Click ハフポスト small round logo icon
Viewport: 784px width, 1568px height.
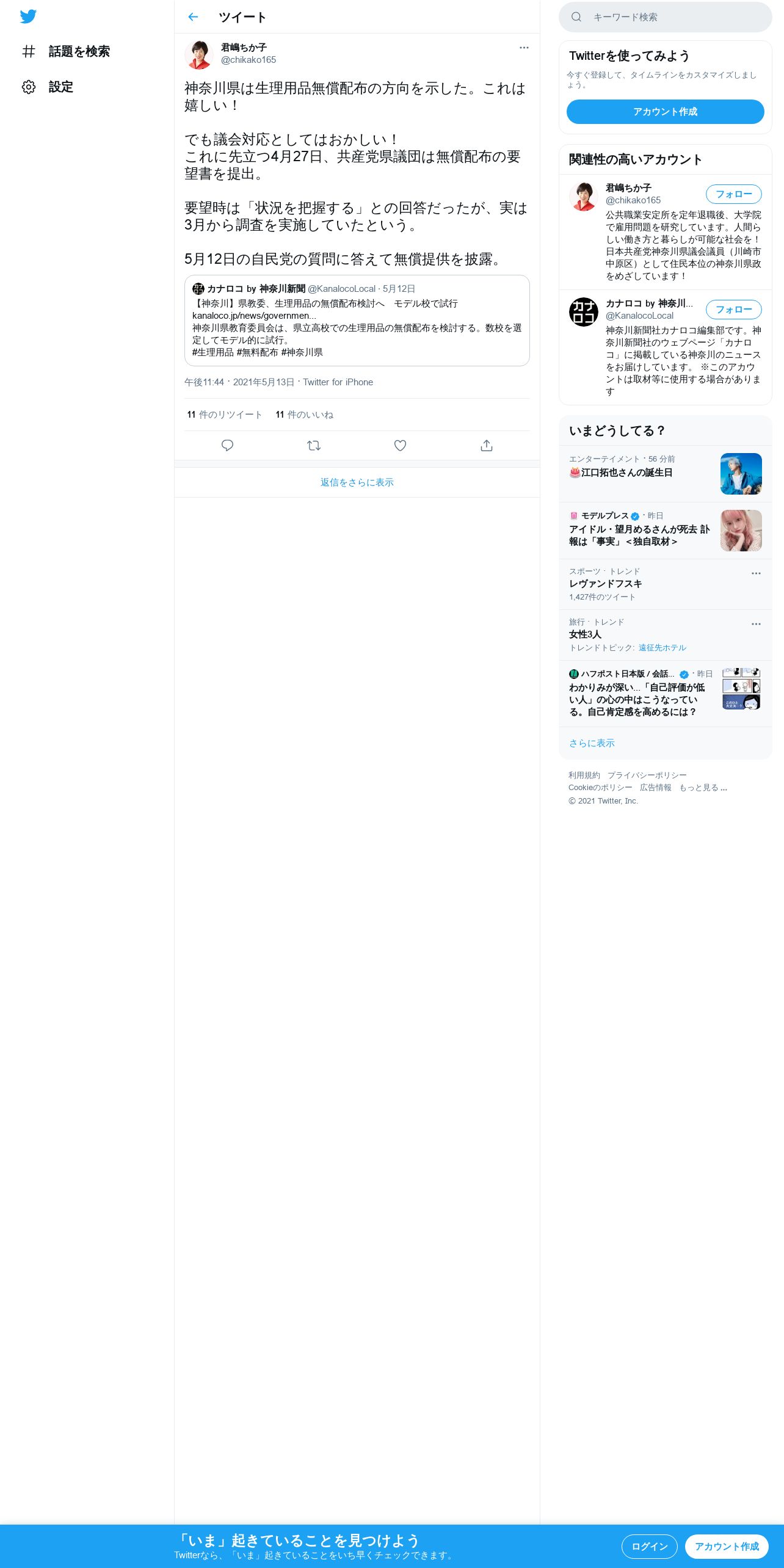574,674
